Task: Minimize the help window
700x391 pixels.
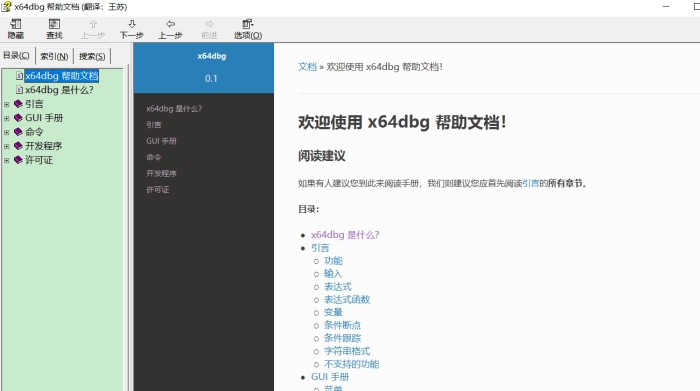Action: (666, 7)
